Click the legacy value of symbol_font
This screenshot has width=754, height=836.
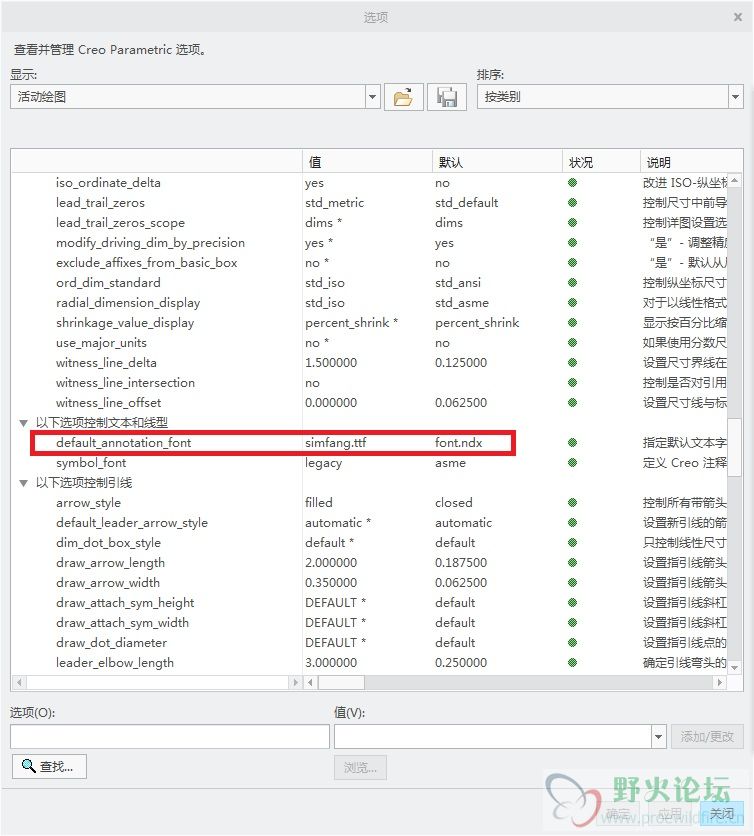coord(324,463)
